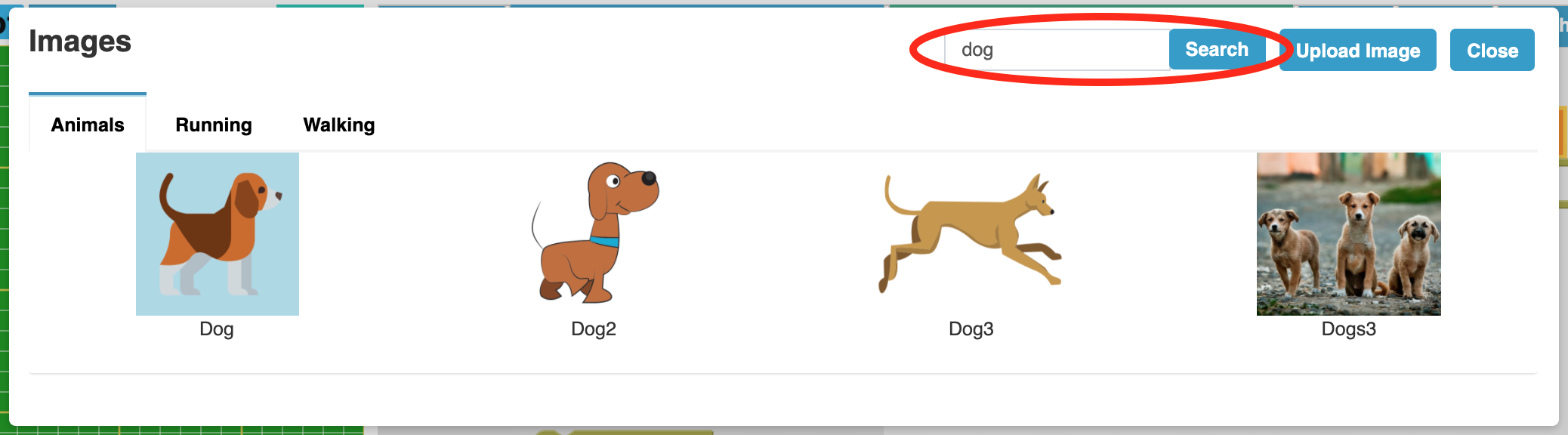This screenshot has width=1568, height=435.
Task: Click the 'Images' dialog heading
Action: click(x=80, y=42)
